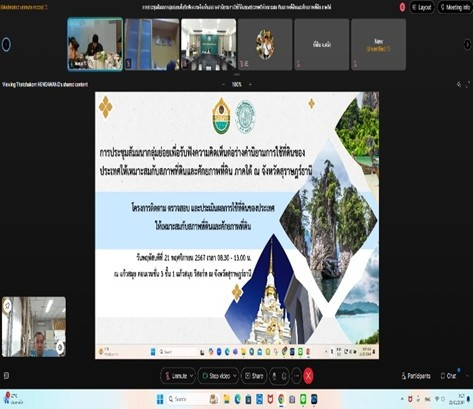
Task: Raise hand icon in meeting controls
Action: pos(275,376)
